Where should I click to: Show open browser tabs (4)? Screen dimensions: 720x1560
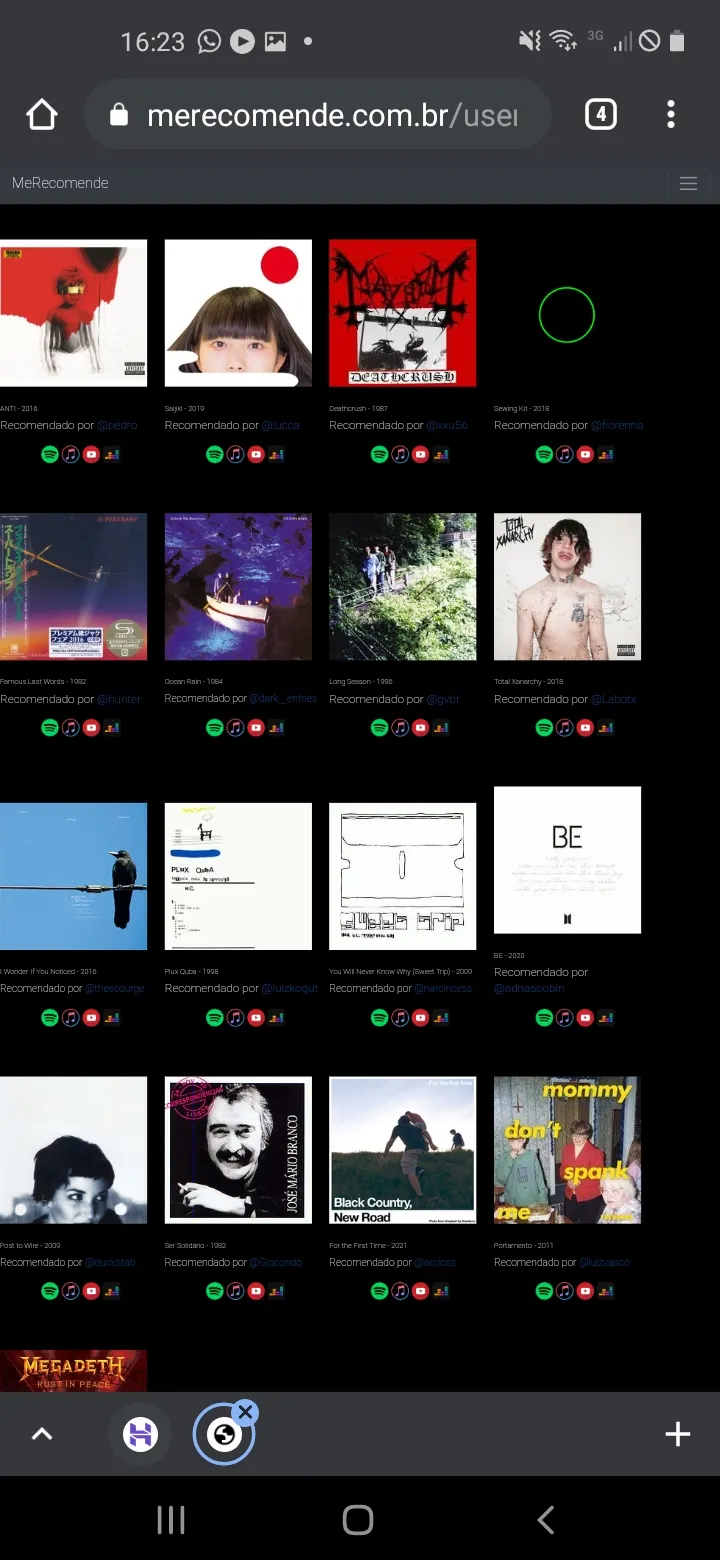[600, 115]
